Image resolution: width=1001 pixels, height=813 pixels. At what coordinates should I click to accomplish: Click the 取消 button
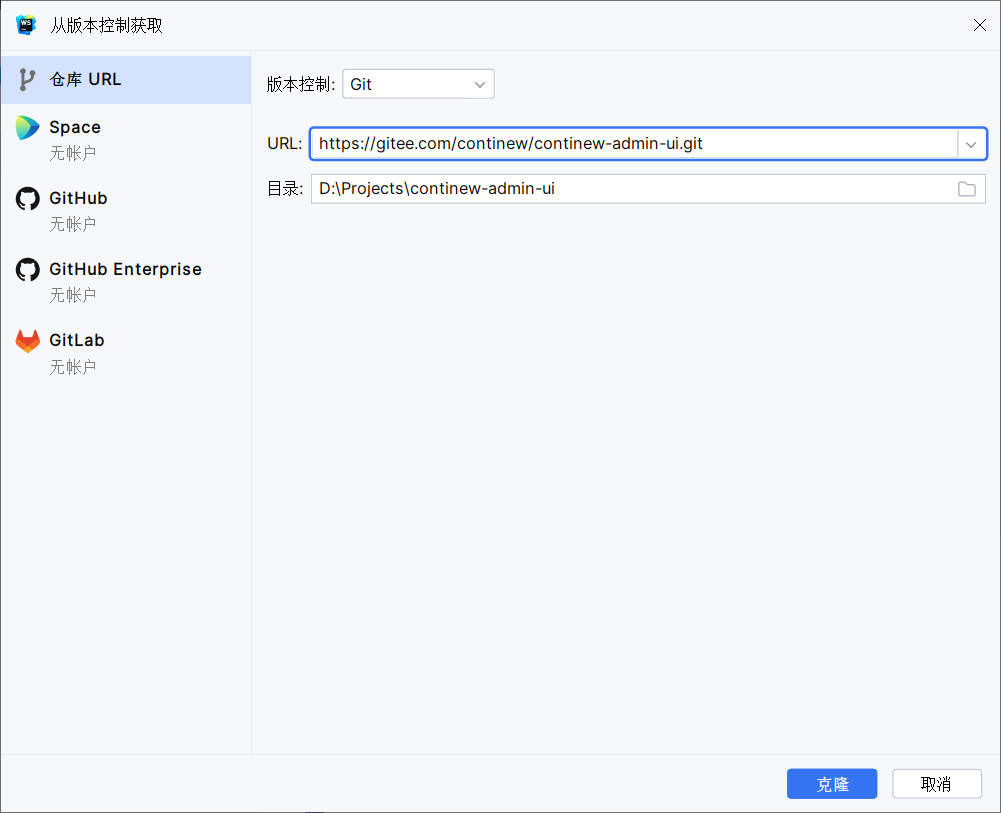[x=937, y=784]
